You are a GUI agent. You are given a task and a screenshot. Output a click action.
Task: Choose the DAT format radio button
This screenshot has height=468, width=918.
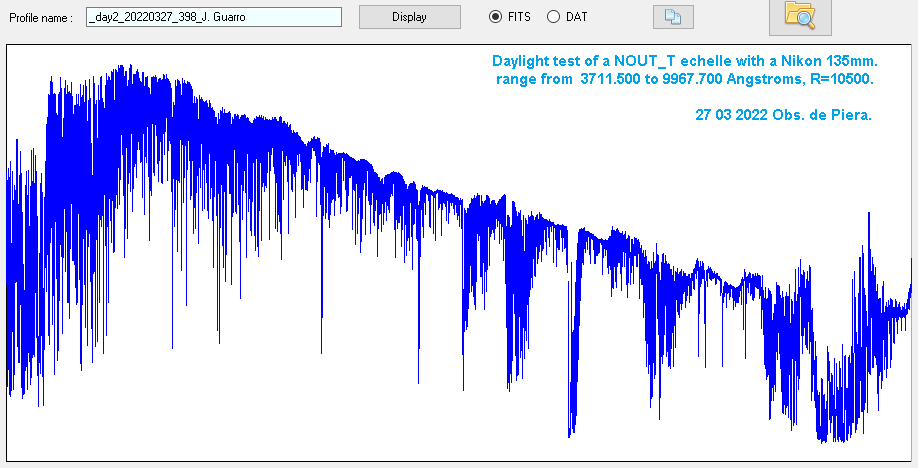pyautogui.click(x=553, y=17)
